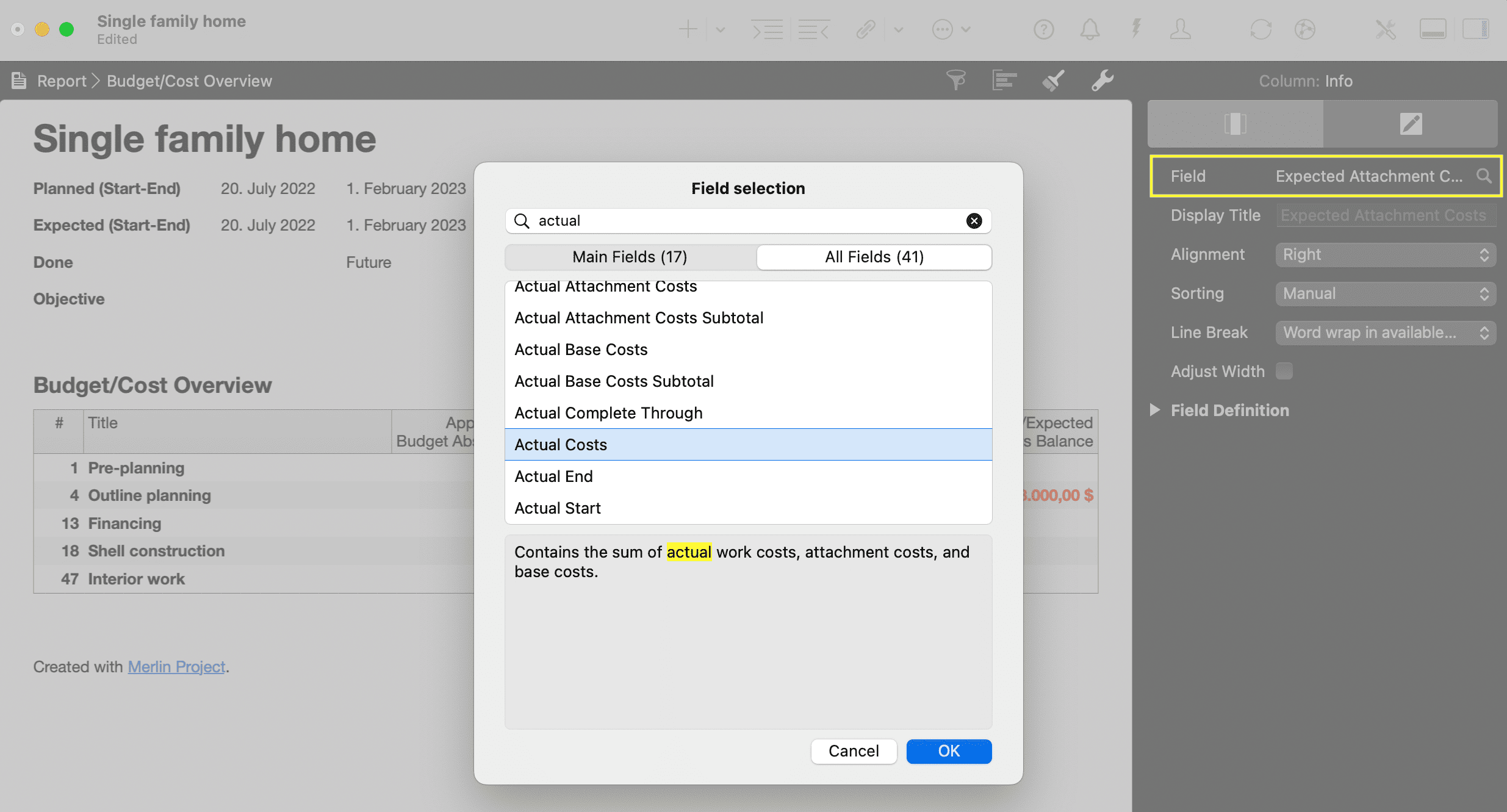This screenshot has width=1507, height=812.
Task: Open the Sorting dropdown
Action: [x=1385, y=293]
